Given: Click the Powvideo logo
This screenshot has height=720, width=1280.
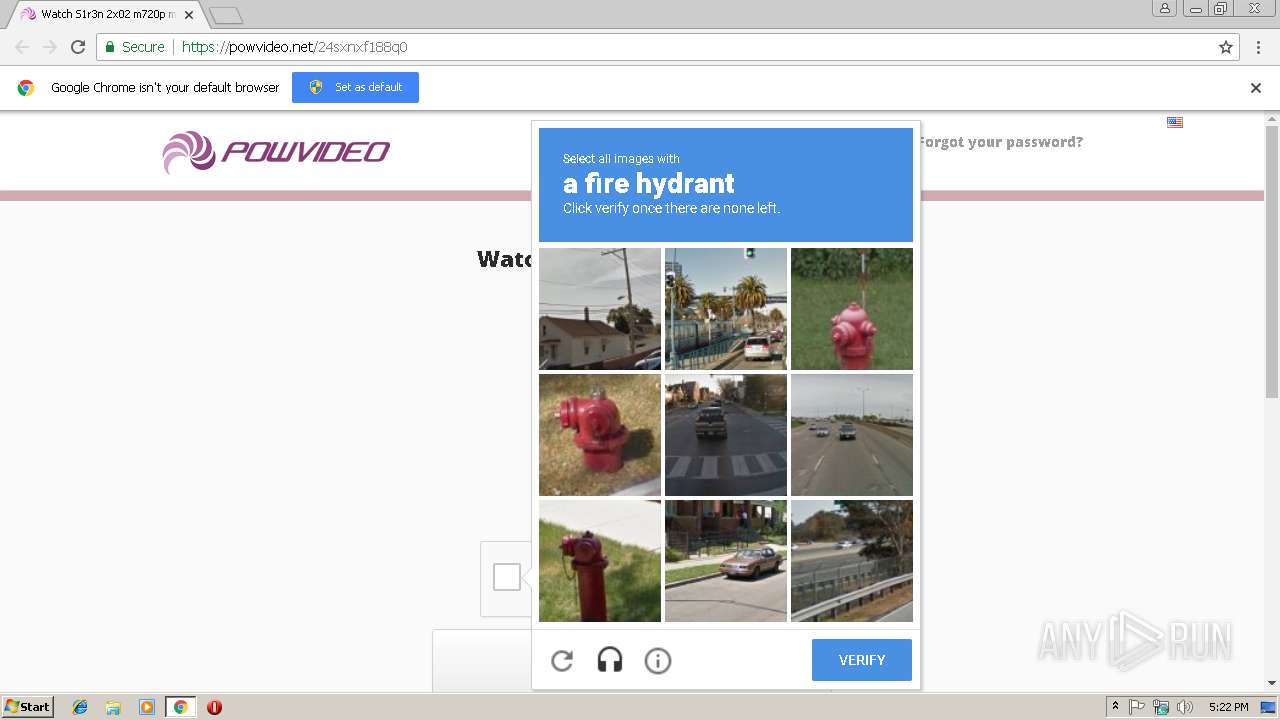Looking at the screenshot, I should click(276, 152).
